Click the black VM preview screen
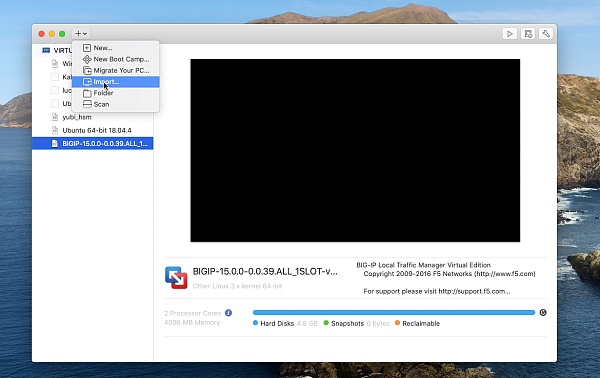 tap(355, 150)
